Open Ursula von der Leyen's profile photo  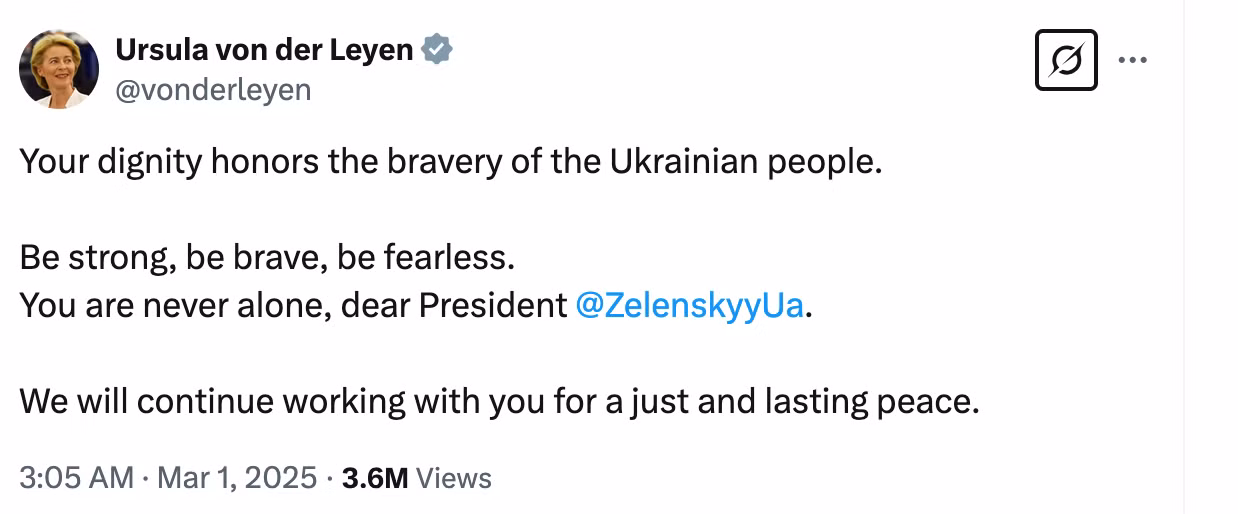tap(59, 69)
